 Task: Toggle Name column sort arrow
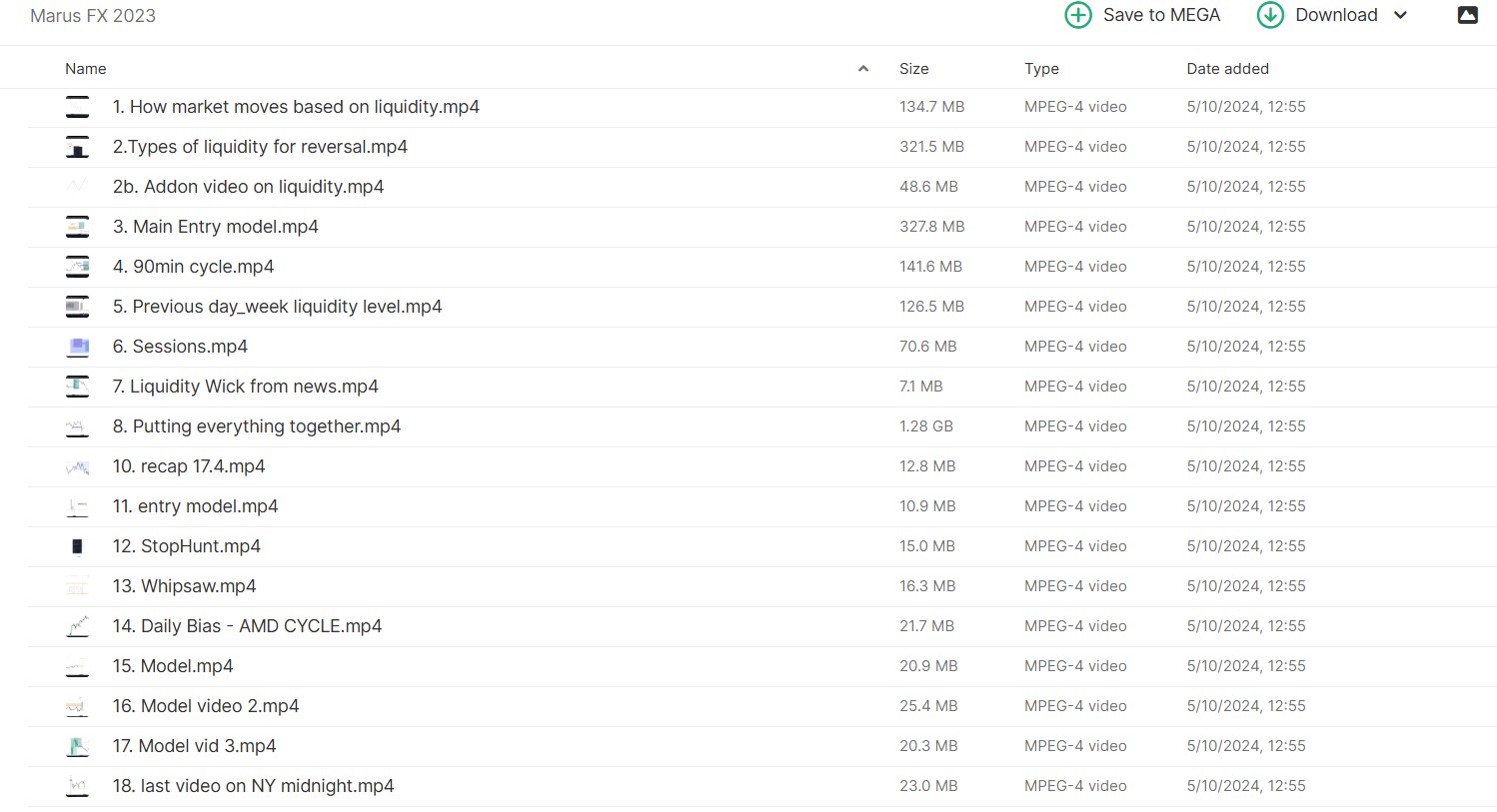click(x=863, y=69)
